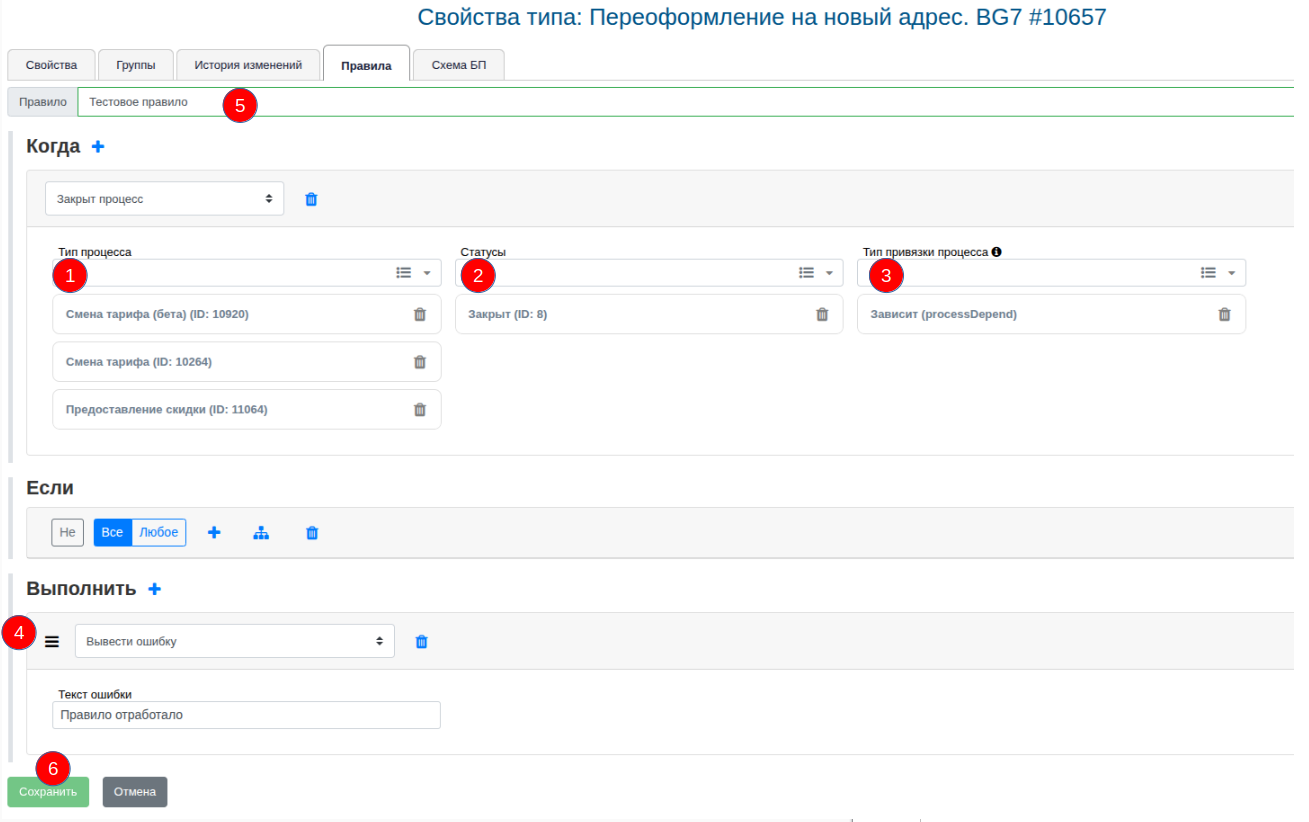Show info tooltip for Тип привязки процесса
The height and width of the screenshot is (822, 1309).
(997, 252)
